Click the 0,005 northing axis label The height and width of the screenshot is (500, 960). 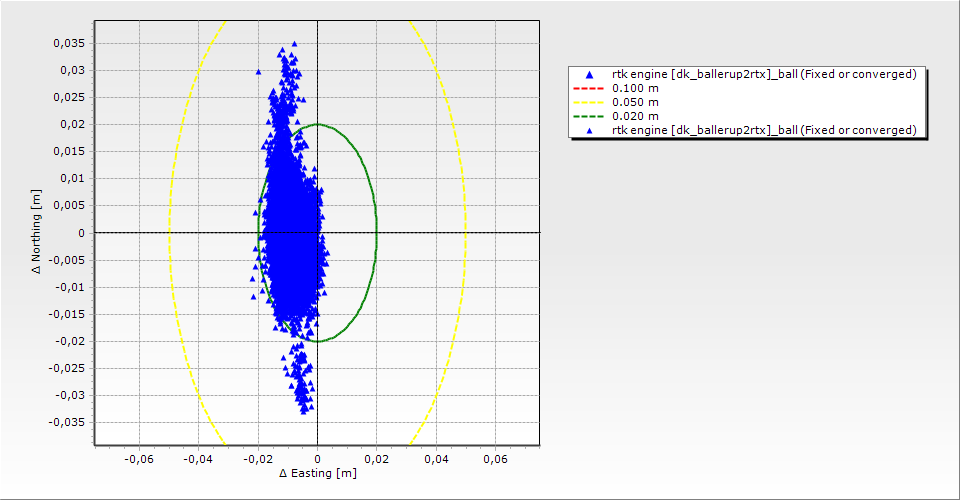coord(69,206)
